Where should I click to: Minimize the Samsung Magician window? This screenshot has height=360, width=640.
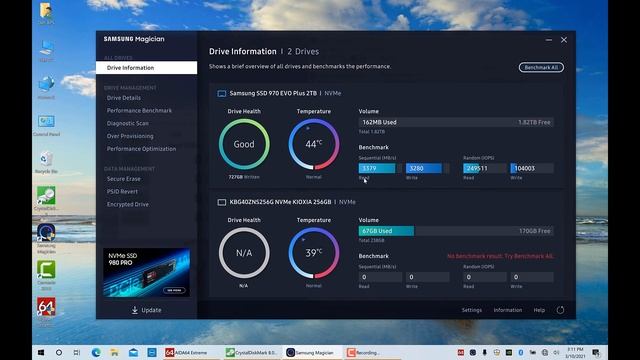(549, 40)
